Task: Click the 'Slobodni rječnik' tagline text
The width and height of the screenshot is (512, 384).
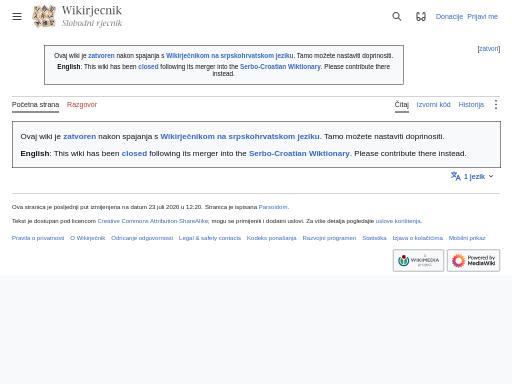Action: click(x=92, y=23)
